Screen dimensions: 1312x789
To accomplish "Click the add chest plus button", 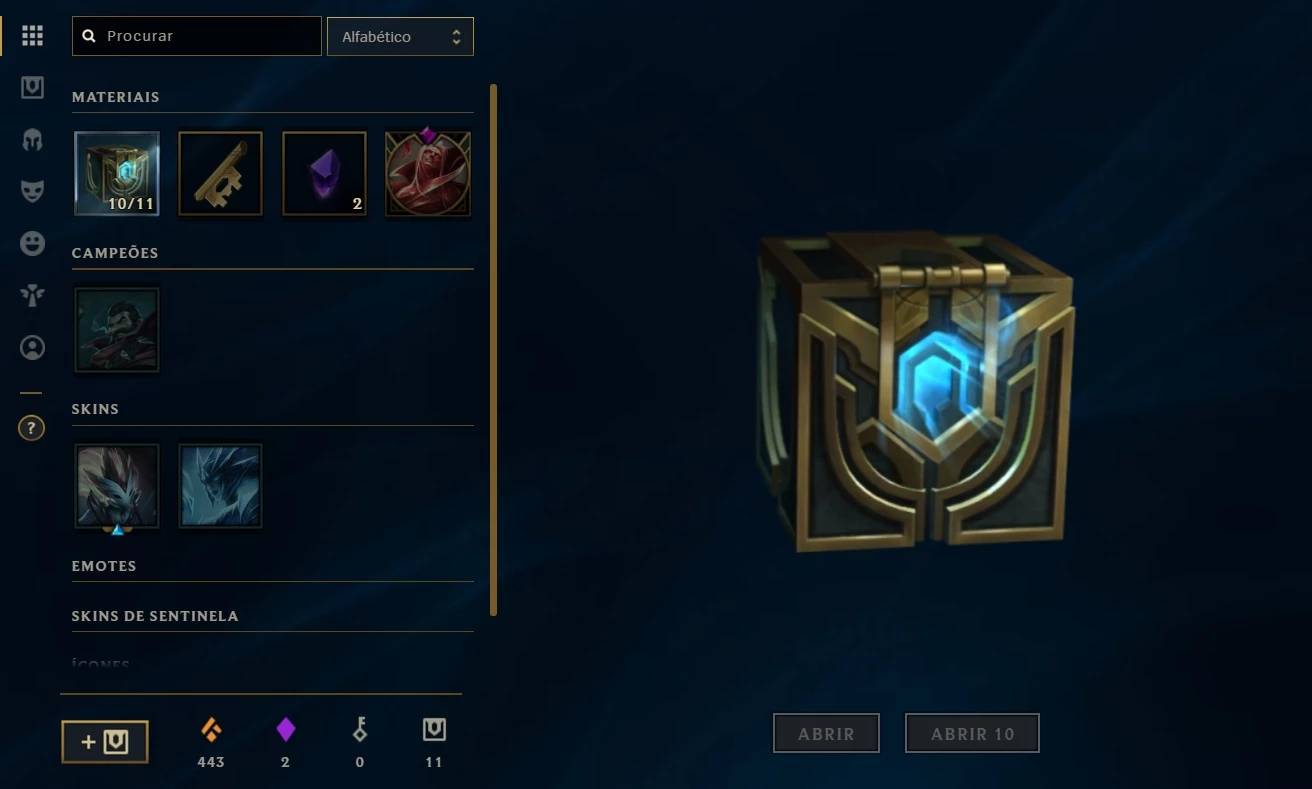I will click(x=105, y=742).
